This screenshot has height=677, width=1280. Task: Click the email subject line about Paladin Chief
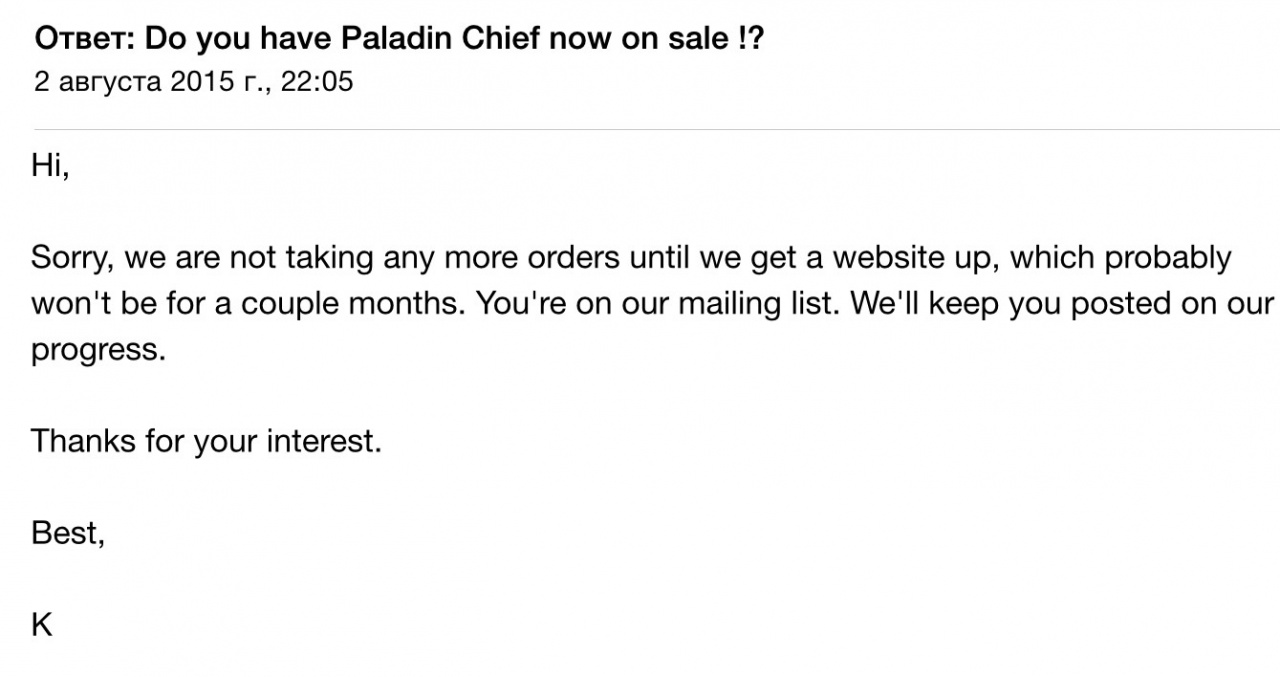pos(399,40)
